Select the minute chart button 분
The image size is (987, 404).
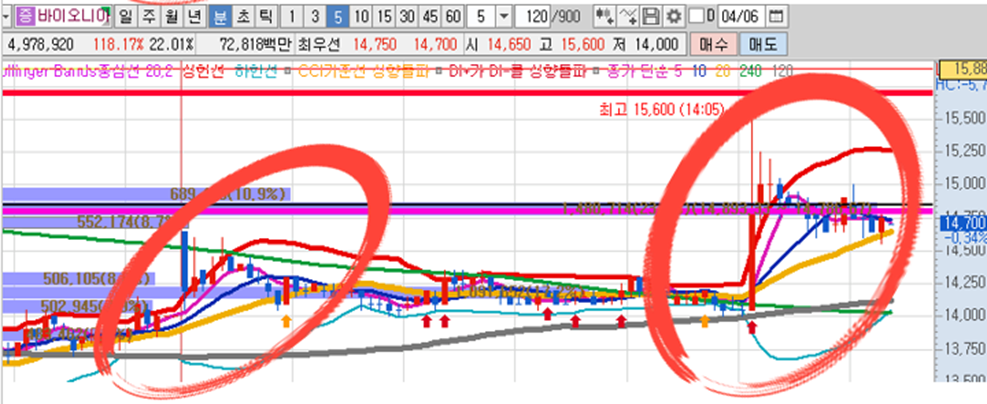[x=220, y=16]
